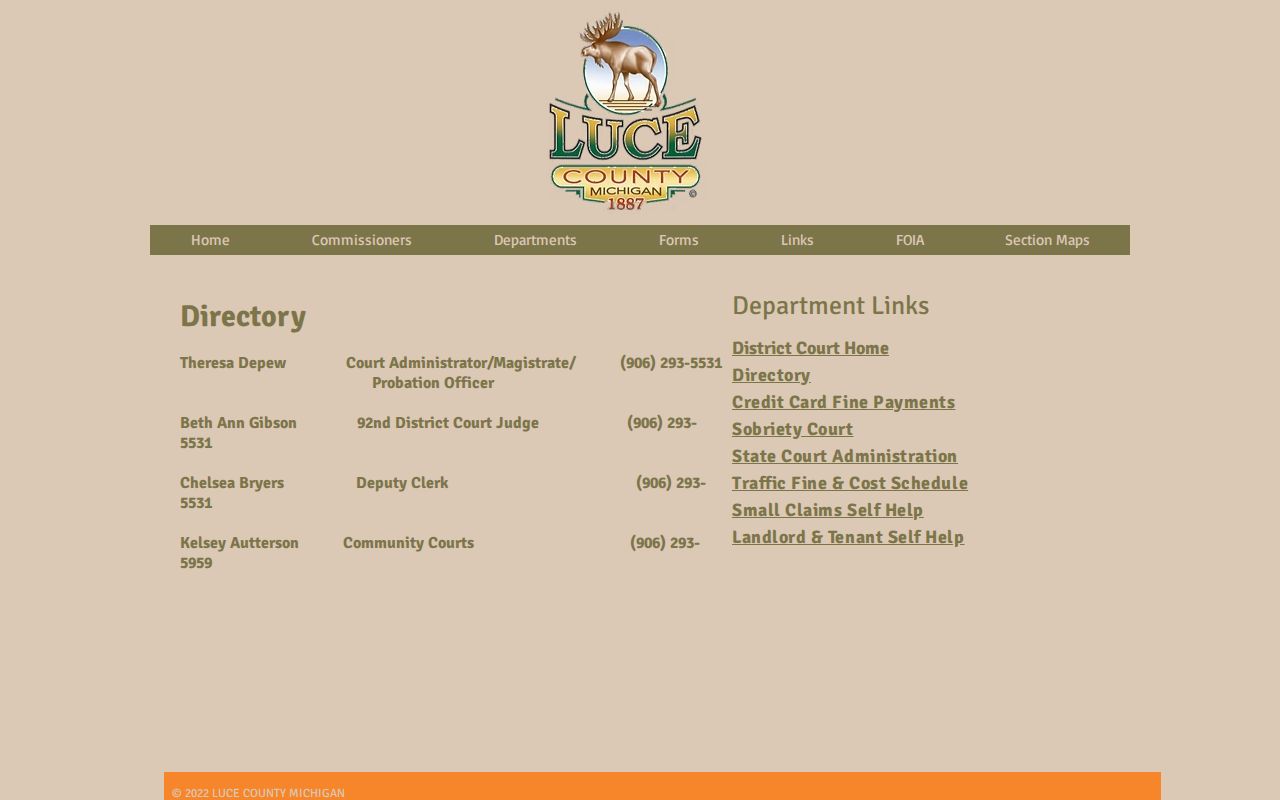Click phone number (906) 293-5531
The width and height of the screenshot is (1280, 800).
(671, 363)
